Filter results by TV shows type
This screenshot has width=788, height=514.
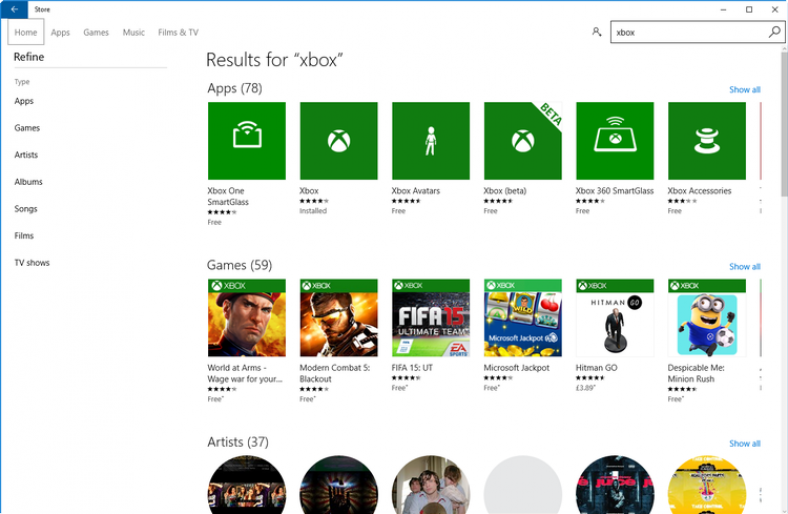[32, 263]
